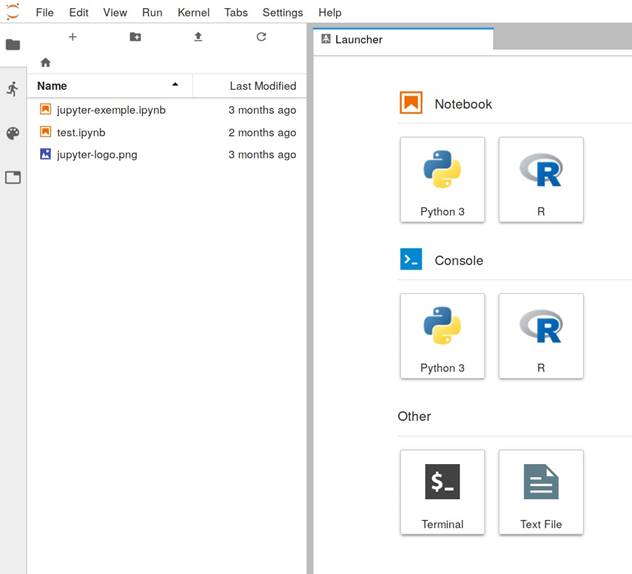Image resolution: width=632 pixels, height=574 pixels.
Task: Click the New Launcher plus icon
Action: pos(72,37)
